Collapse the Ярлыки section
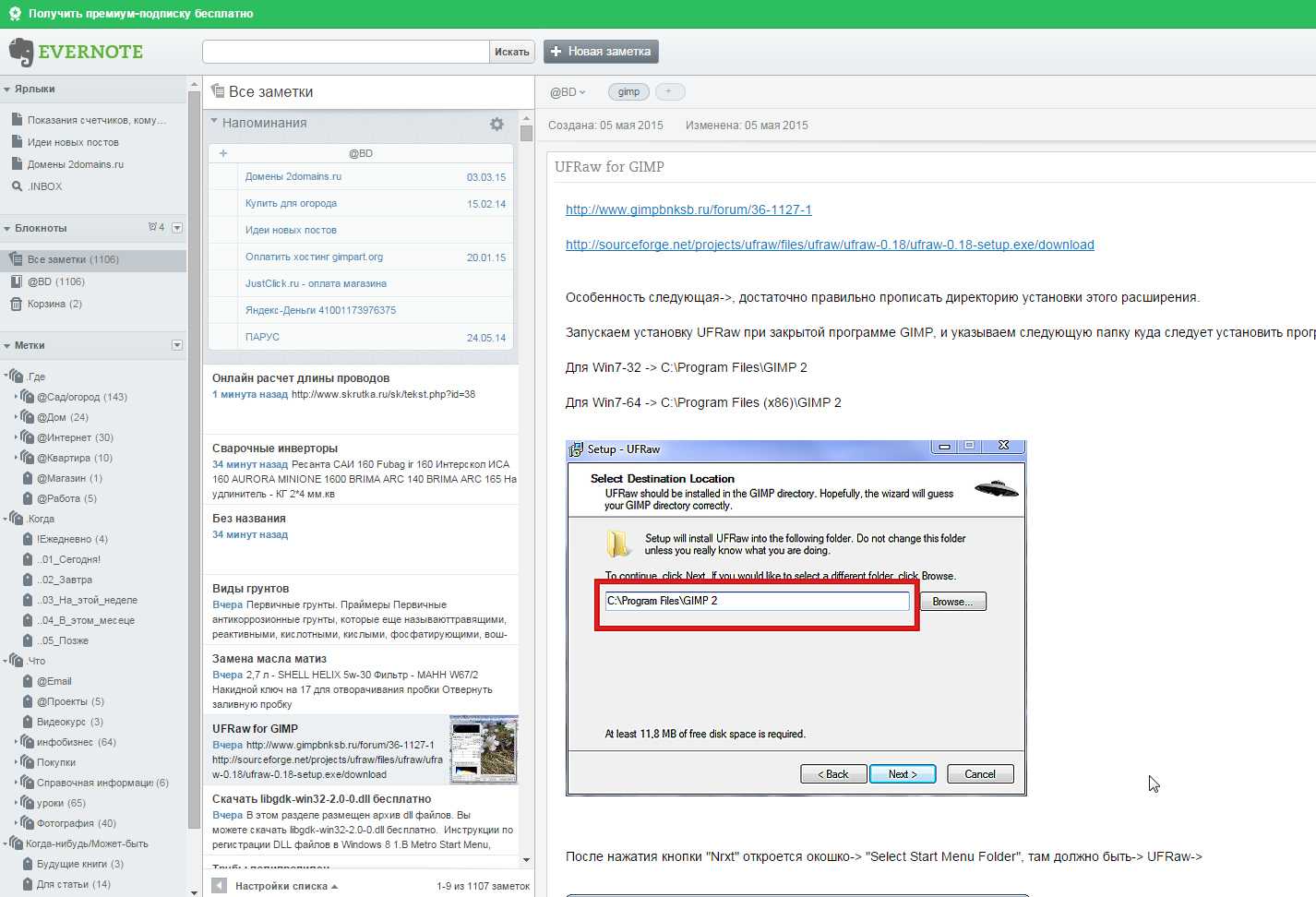The width and height of the screenshot is (1316, 897). pyautogui.click(x=7, y=90)
